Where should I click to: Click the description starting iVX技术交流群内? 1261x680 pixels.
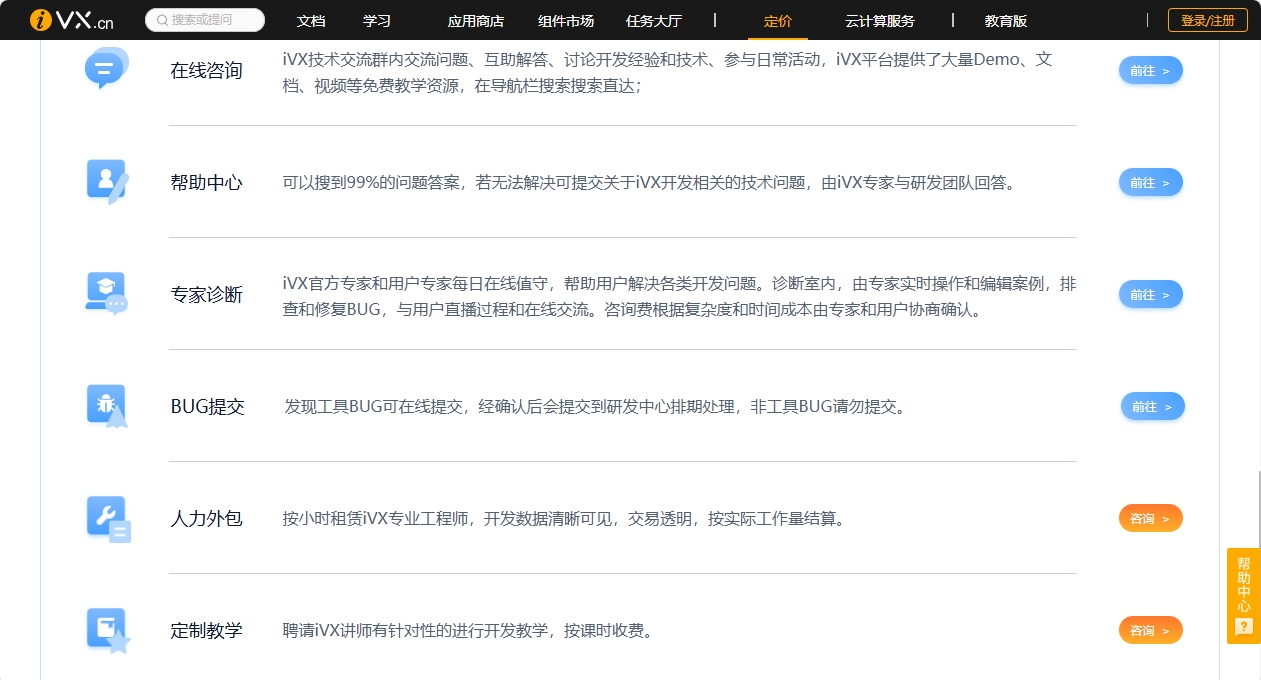pyautogui.click(x=667, y=72)
